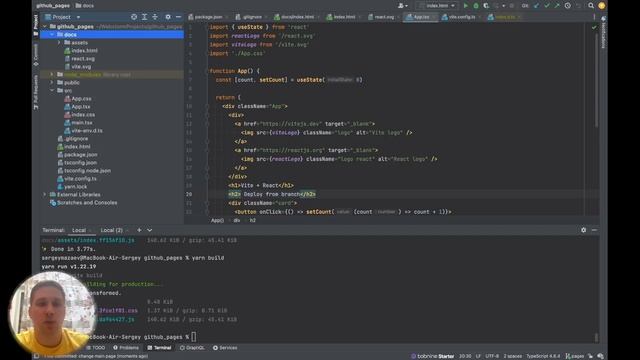
Task: Run the current configuration with the green play icon
Action: (466, 6)
